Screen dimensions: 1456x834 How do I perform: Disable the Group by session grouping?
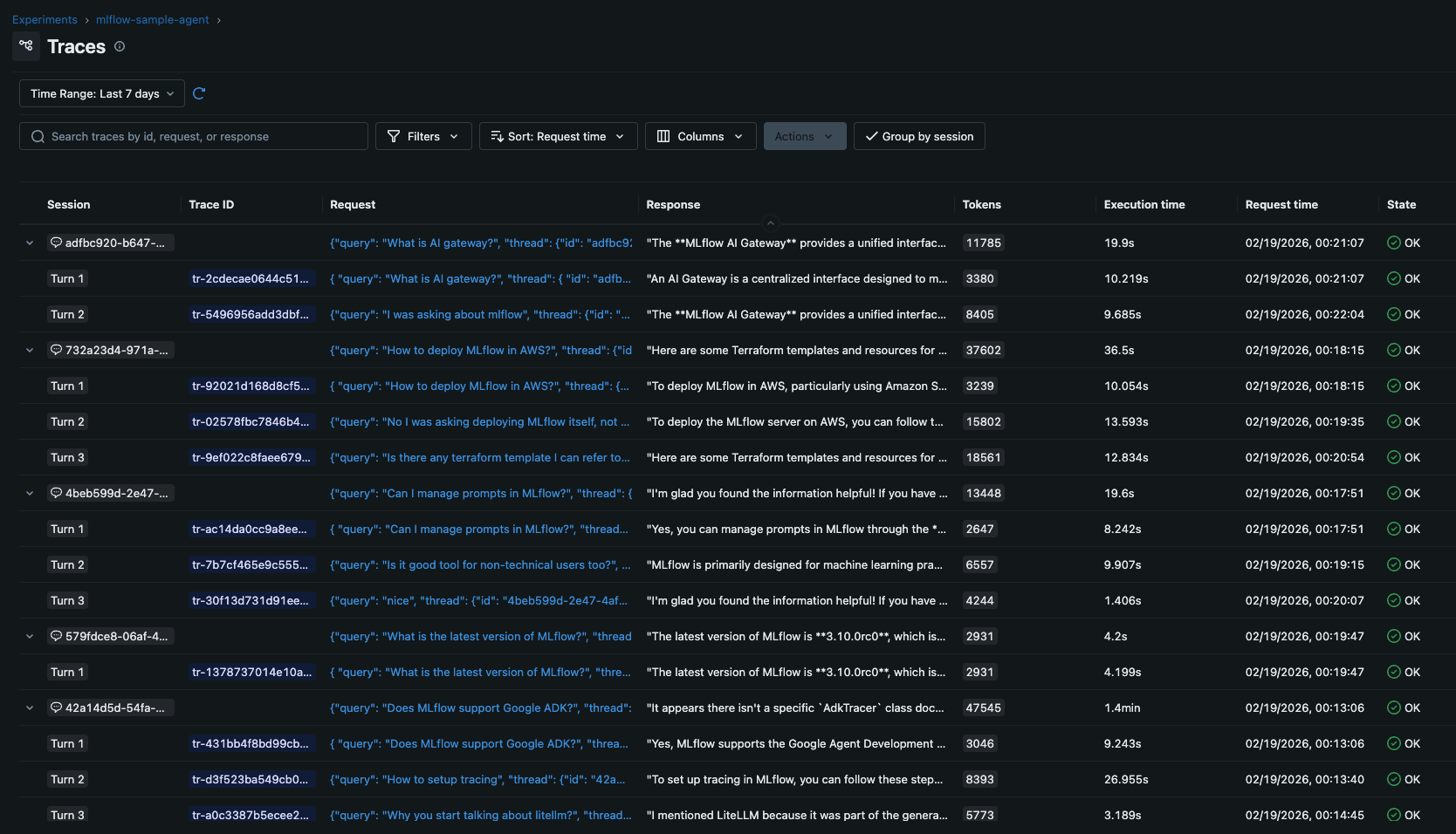918,136
